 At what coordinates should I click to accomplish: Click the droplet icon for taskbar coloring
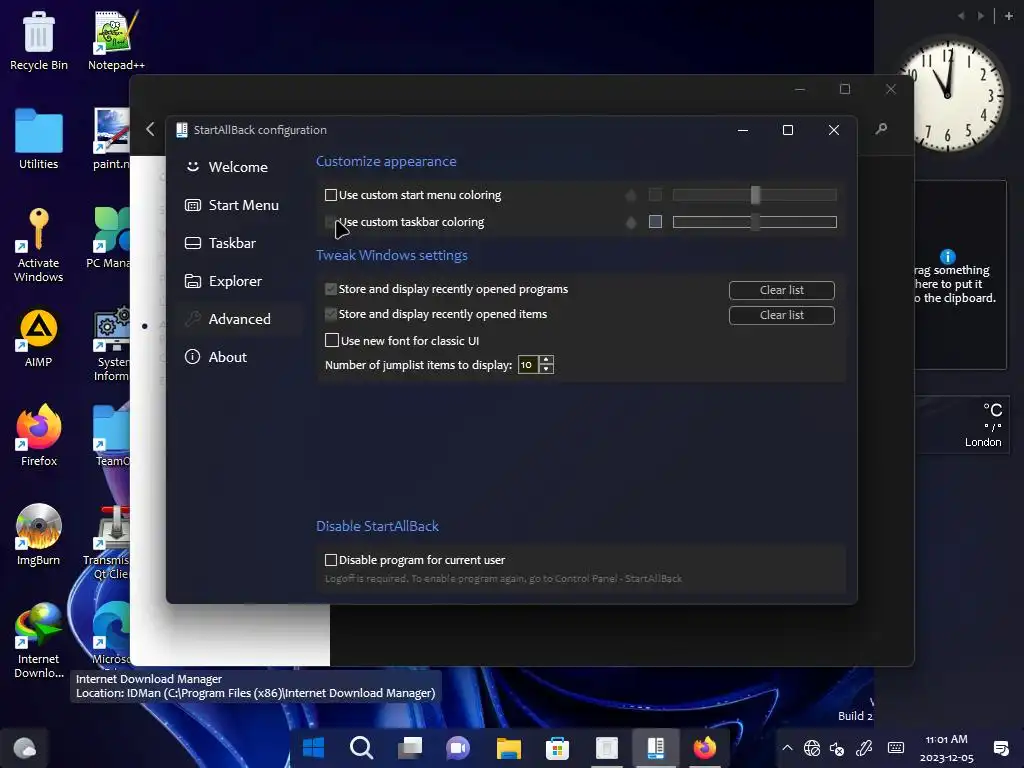click(630, 223)
